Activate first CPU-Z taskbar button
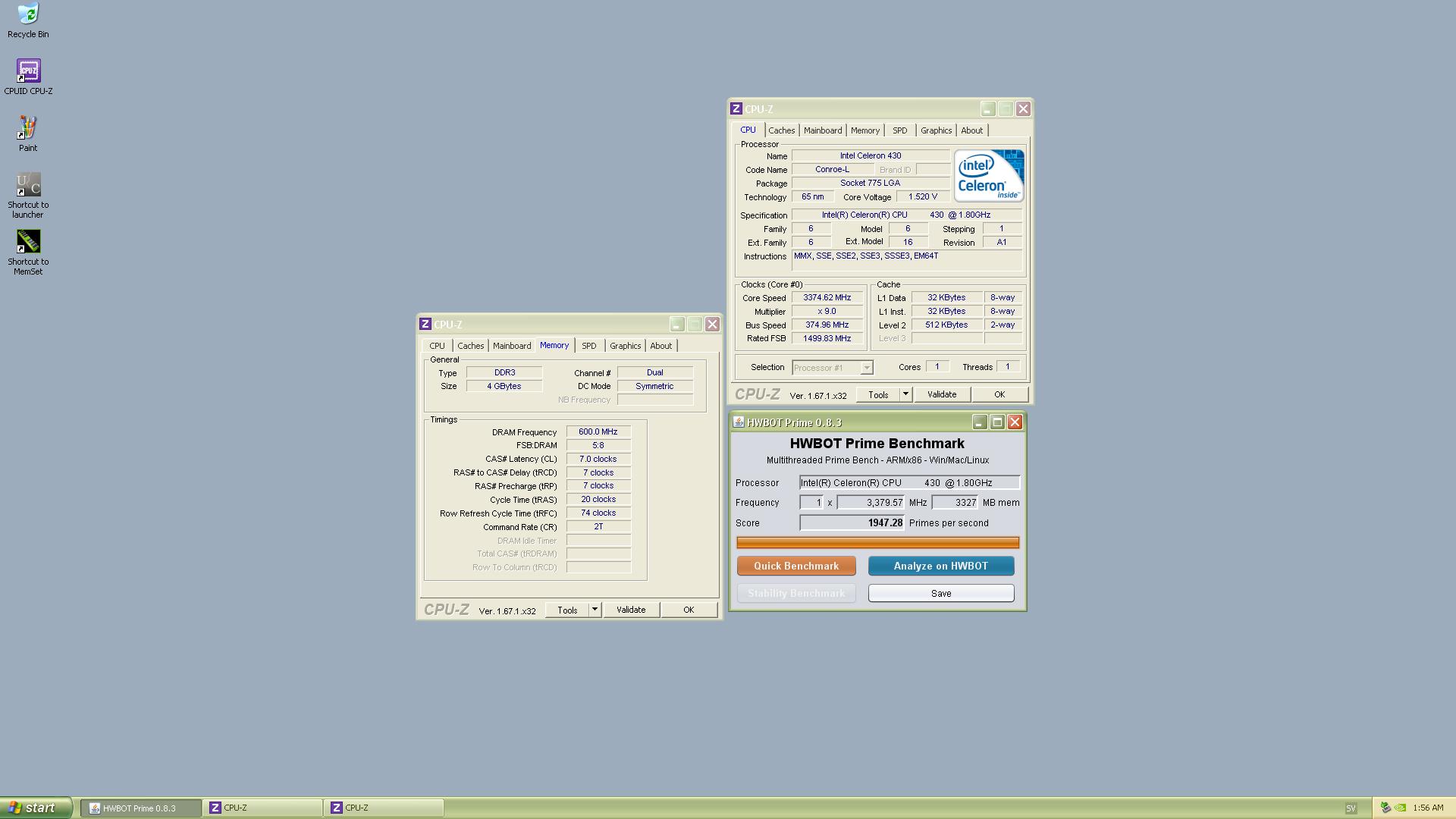Viewport: 1456px width, 819px height. coord(262,808)
